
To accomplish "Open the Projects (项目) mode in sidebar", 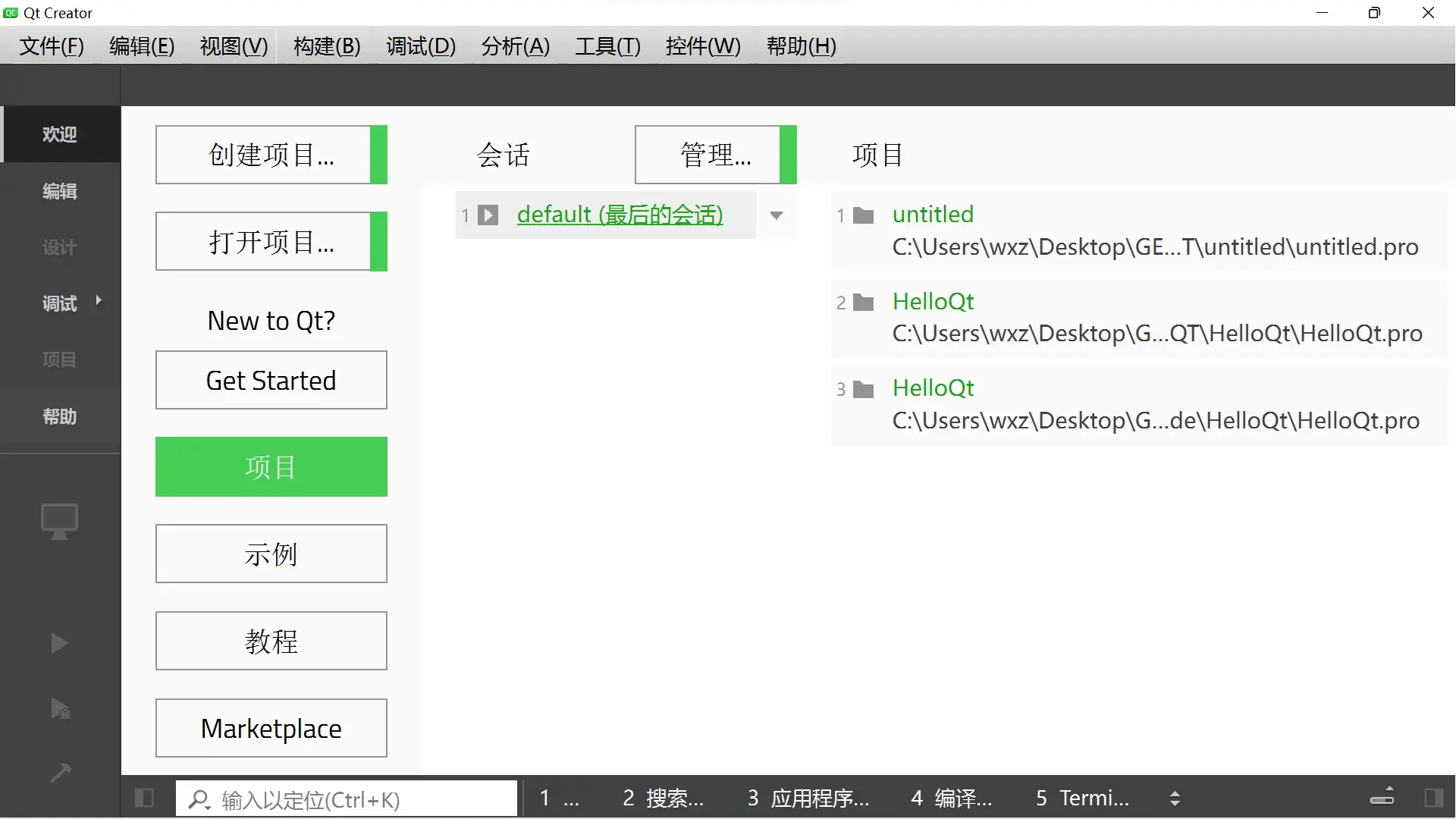I will pyautogui.click(x=60, y=359).
